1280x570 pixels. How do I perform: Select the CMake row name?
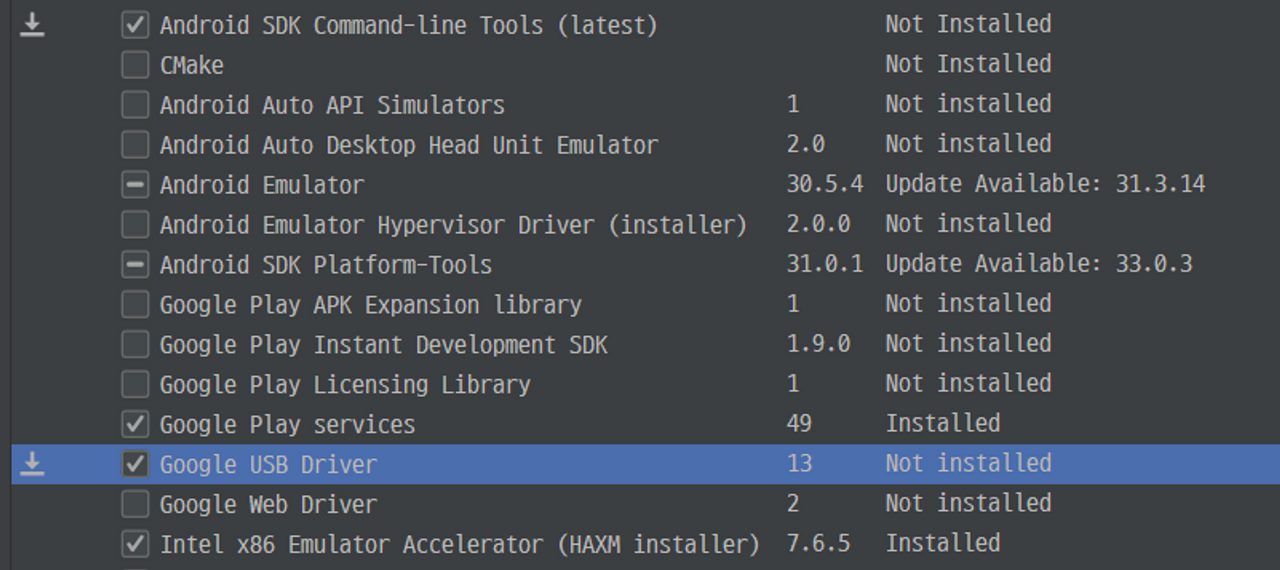pyautogui.click(x=192, y=65)
